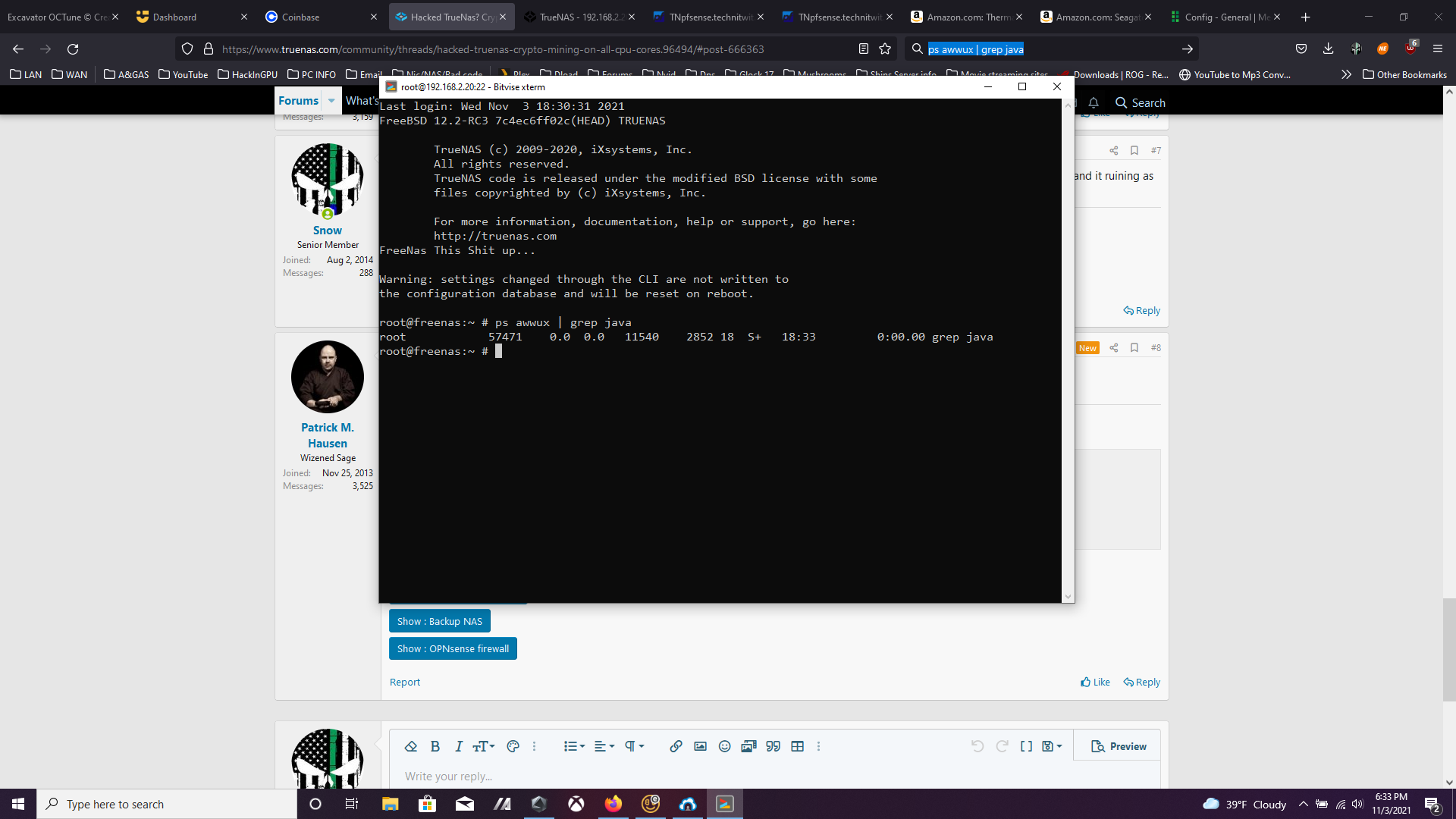Insert a table in the reply
The width and height of the screenshot is (1456, 819).
pos(797,746)
